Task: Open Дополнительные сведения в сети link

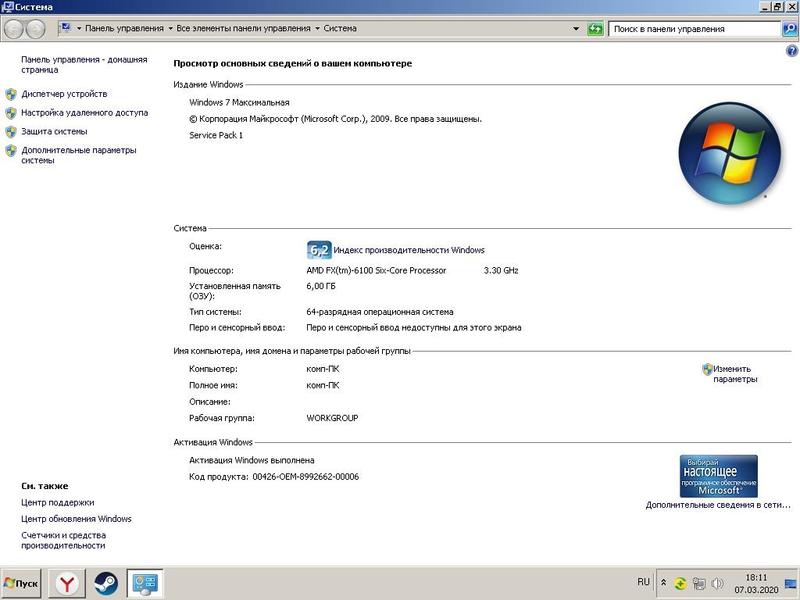Action: click(718, 505)
